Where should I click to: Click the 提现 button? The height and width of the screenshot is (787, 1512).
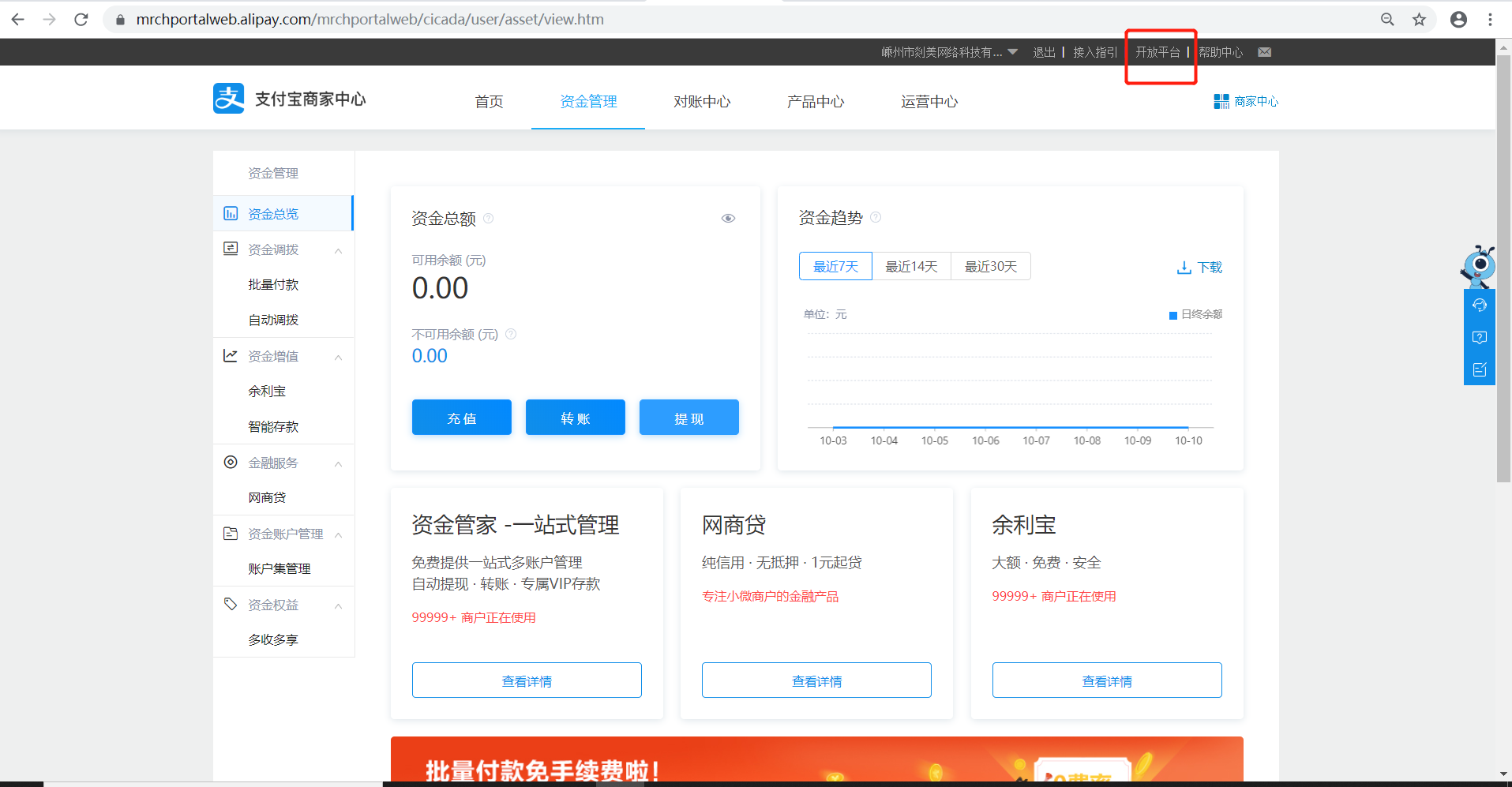click(x=688, y=418)
